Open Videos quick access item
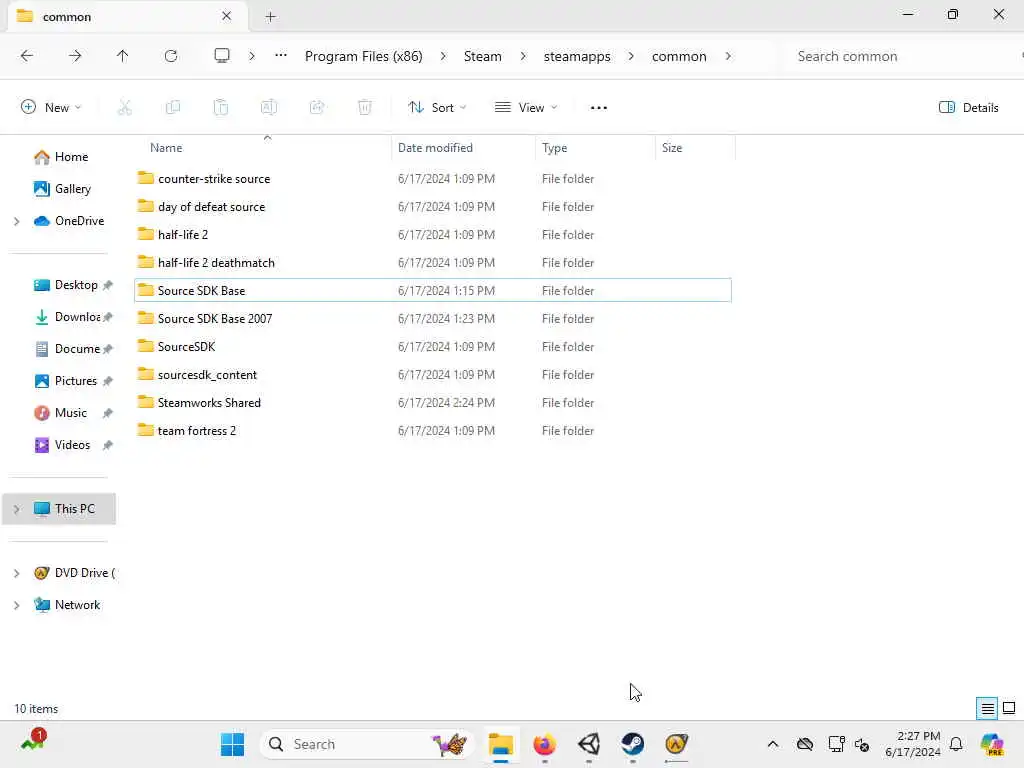 tap(72, 445)
